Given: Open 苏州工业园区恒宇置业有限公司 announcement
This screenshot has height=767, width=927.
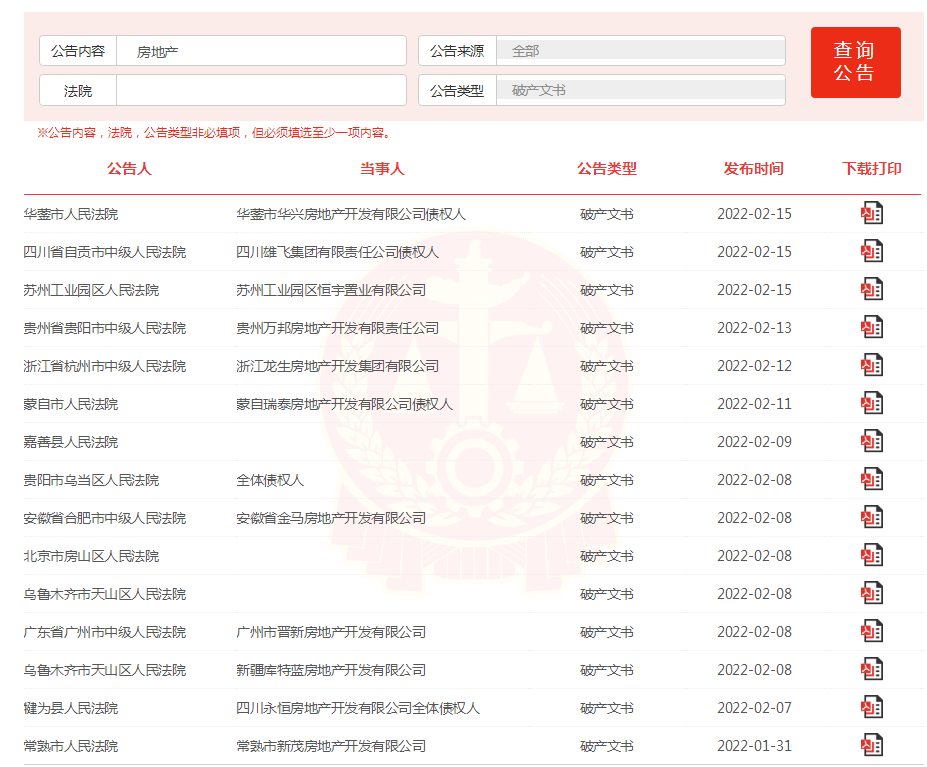Looking at the screenshot, I should pyautogui.click(x=331, y=290).
